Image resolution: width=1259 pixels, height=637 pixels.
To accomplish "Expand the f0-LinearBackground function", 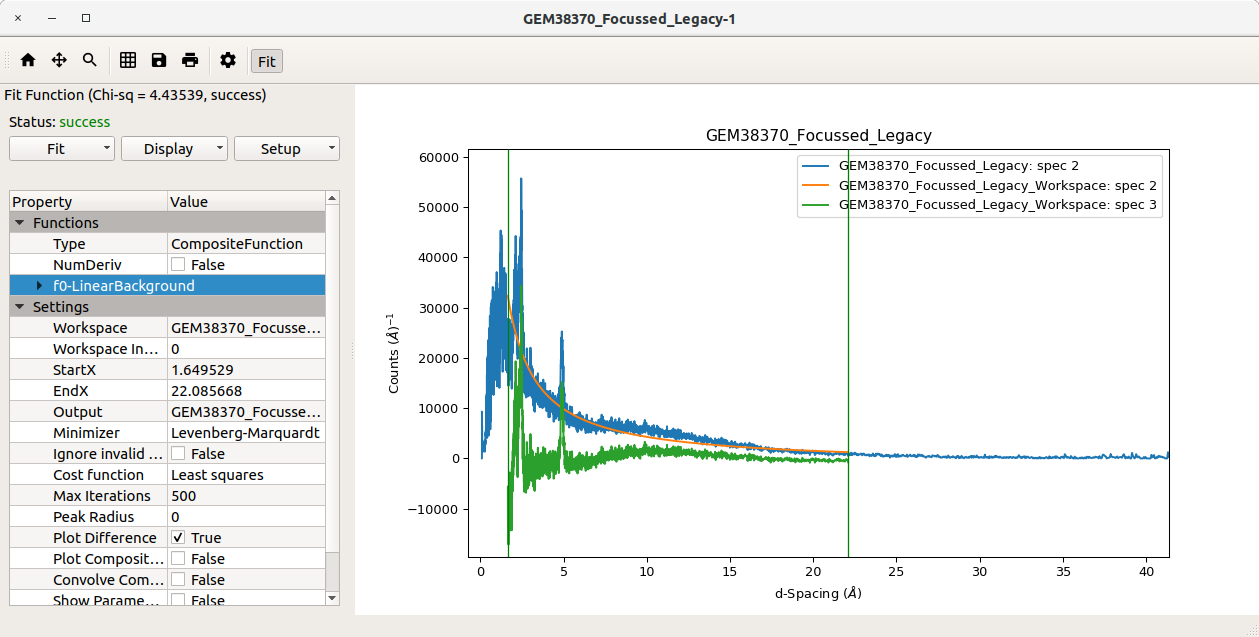I will [x=39, y=286].
